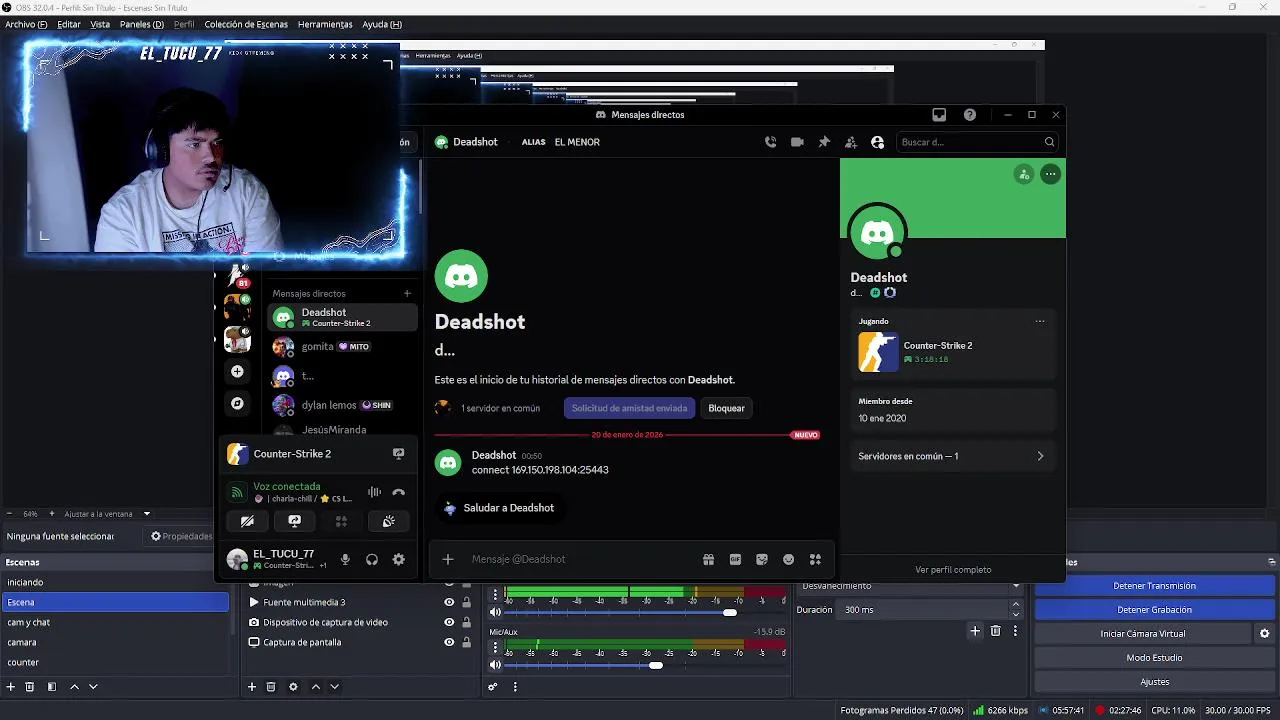Deafen audio in Discord user panel

click(x=372, y=560)
